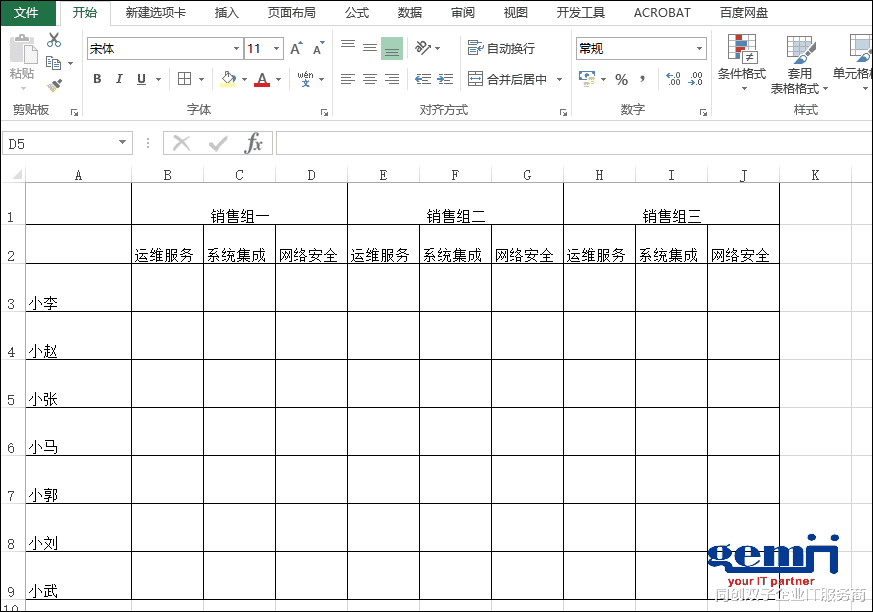Open the font name dropdown
The image size is (873, 612).
pos(234,47)
